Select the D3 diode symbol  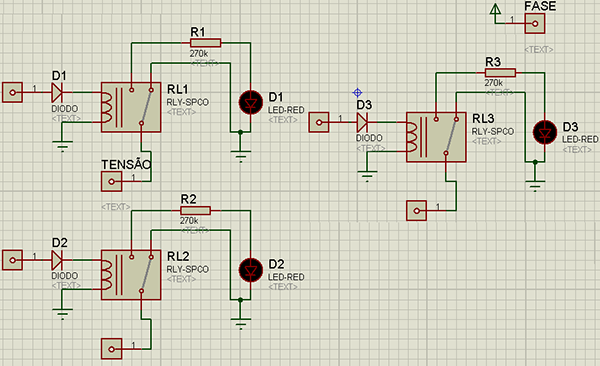[362, 122]
